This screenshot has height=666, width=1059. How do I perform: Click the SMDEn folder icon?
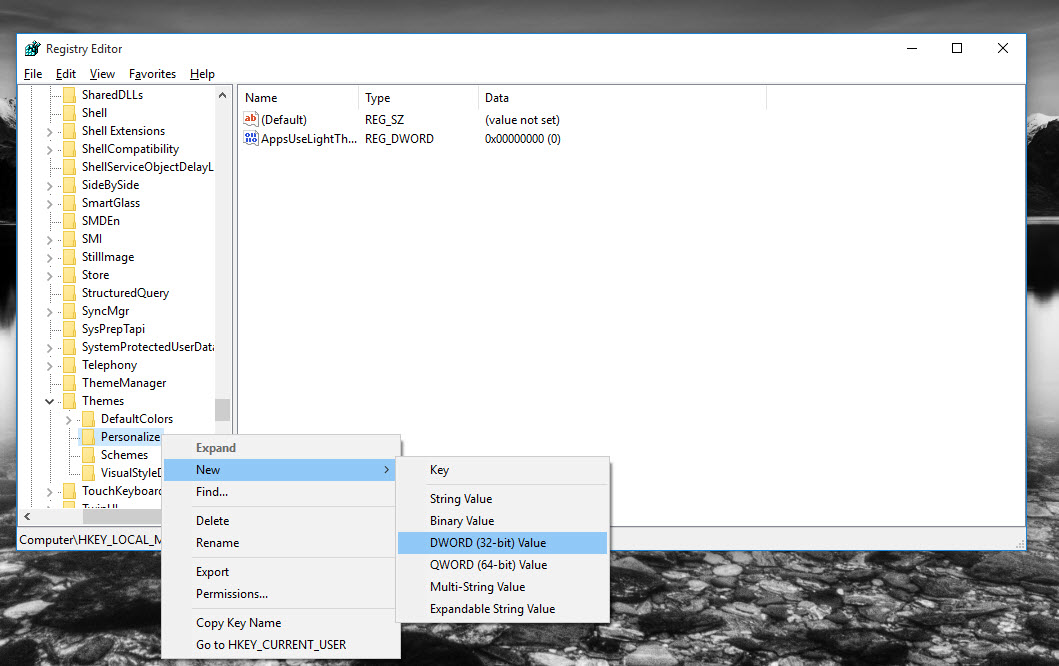[x=70, y=221]
